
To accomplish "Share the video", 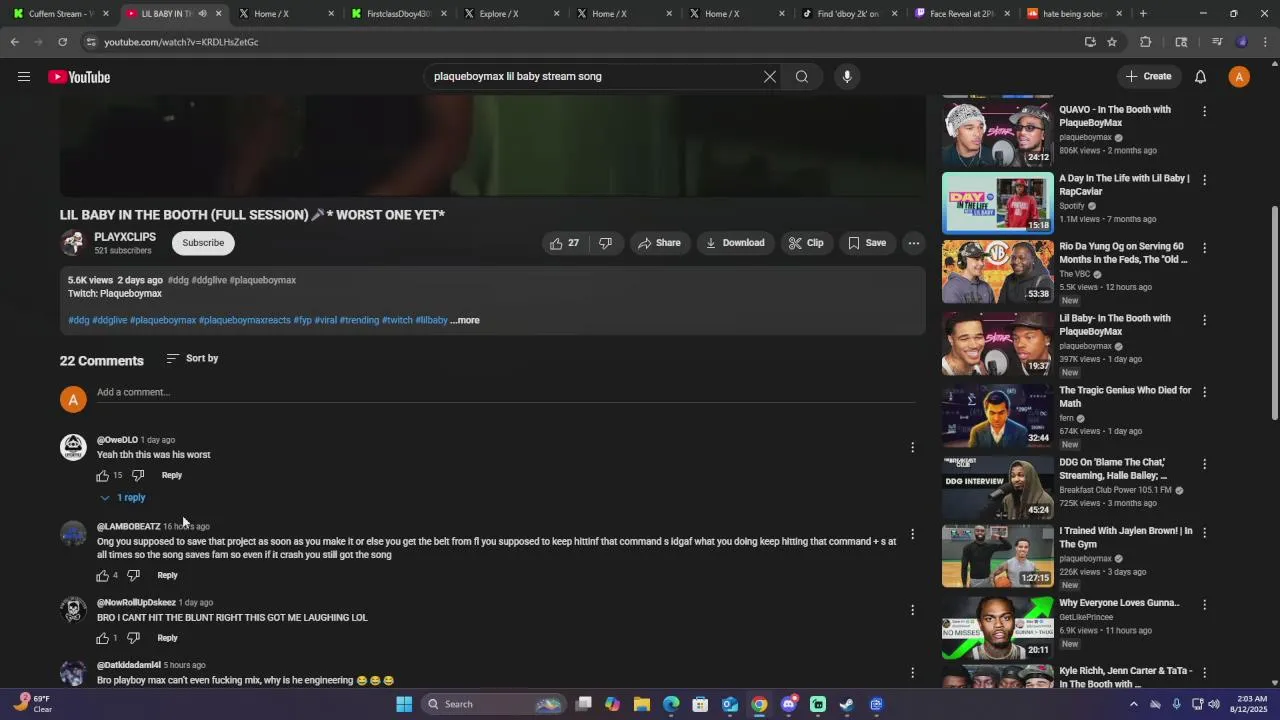I will tap(659, 243).
